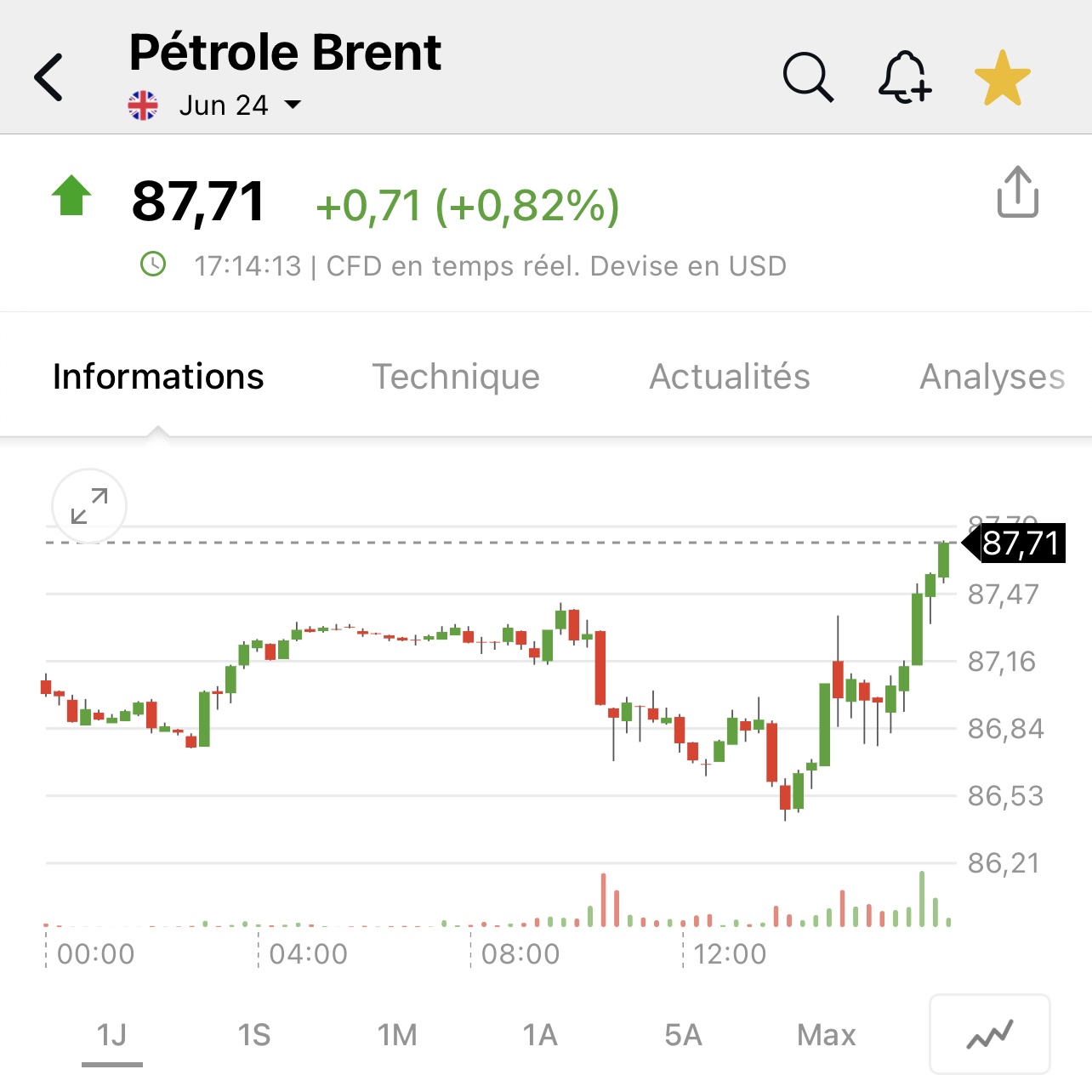Create a price alert with bell icon

pyautogui.click(x=905, y=77)
